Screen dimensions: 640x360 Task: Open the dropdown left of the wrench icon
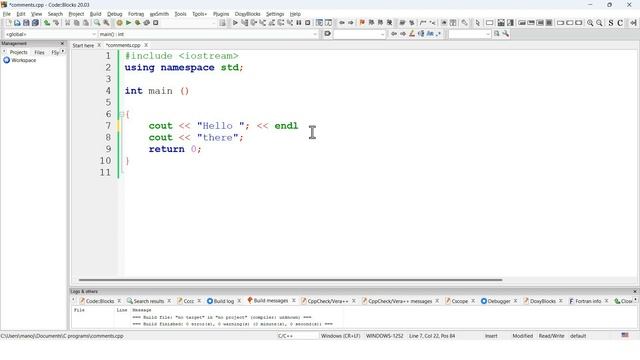(x=469, y=34)
